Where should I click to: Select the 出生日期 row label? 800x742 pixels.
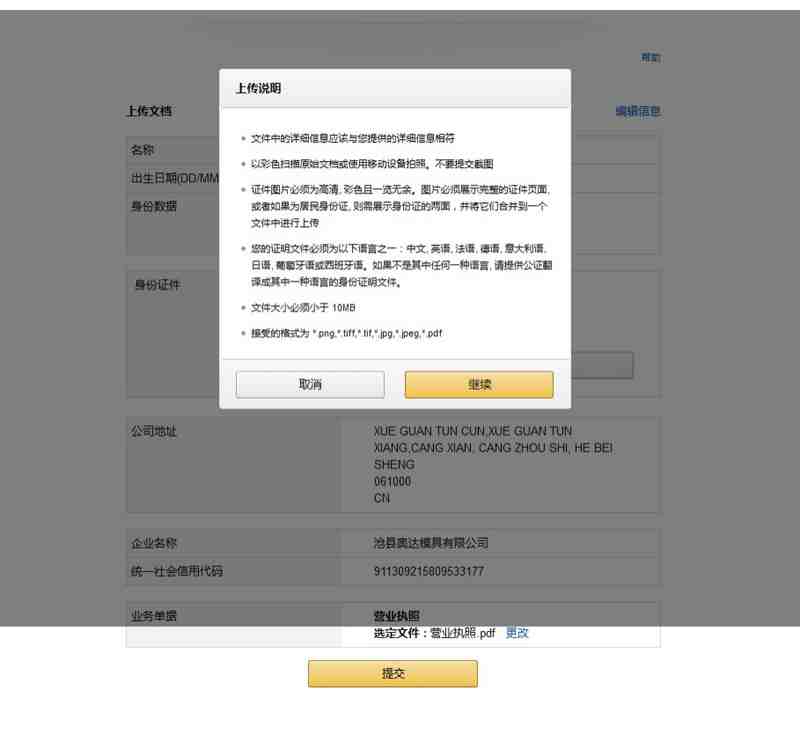pos(175,178)
